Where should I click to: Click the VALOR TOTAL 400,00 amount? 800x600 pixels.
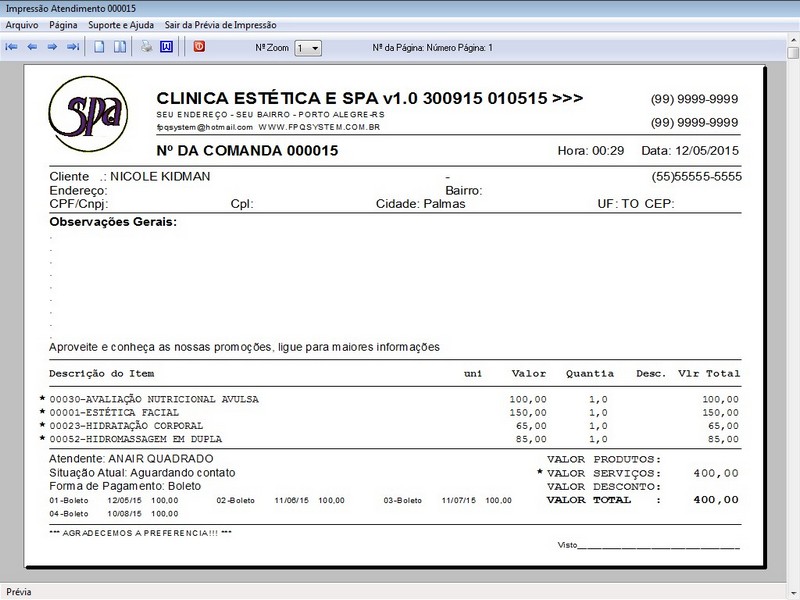[x=716, y=500]
